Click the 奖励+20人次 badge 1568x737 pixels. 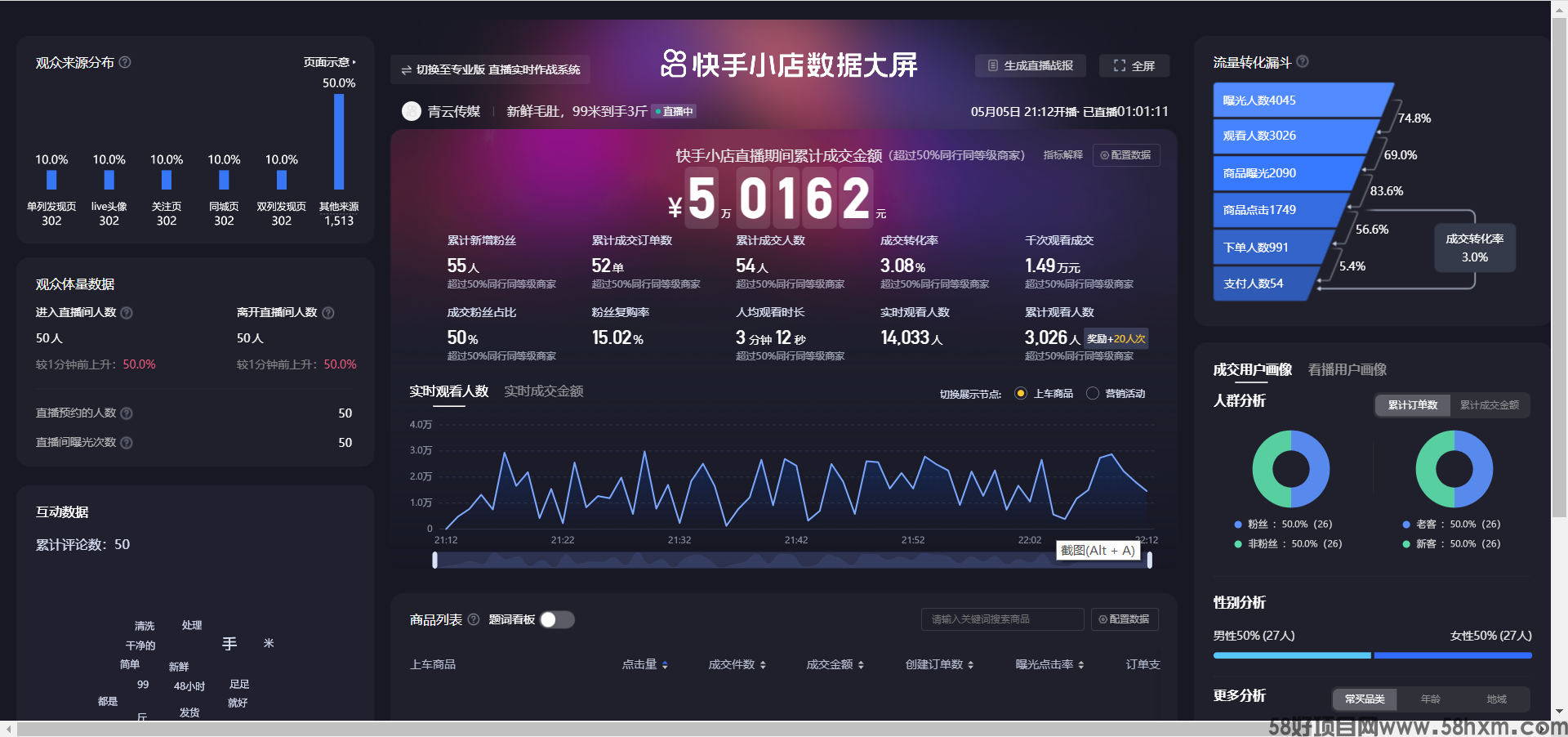point(1116,338)
